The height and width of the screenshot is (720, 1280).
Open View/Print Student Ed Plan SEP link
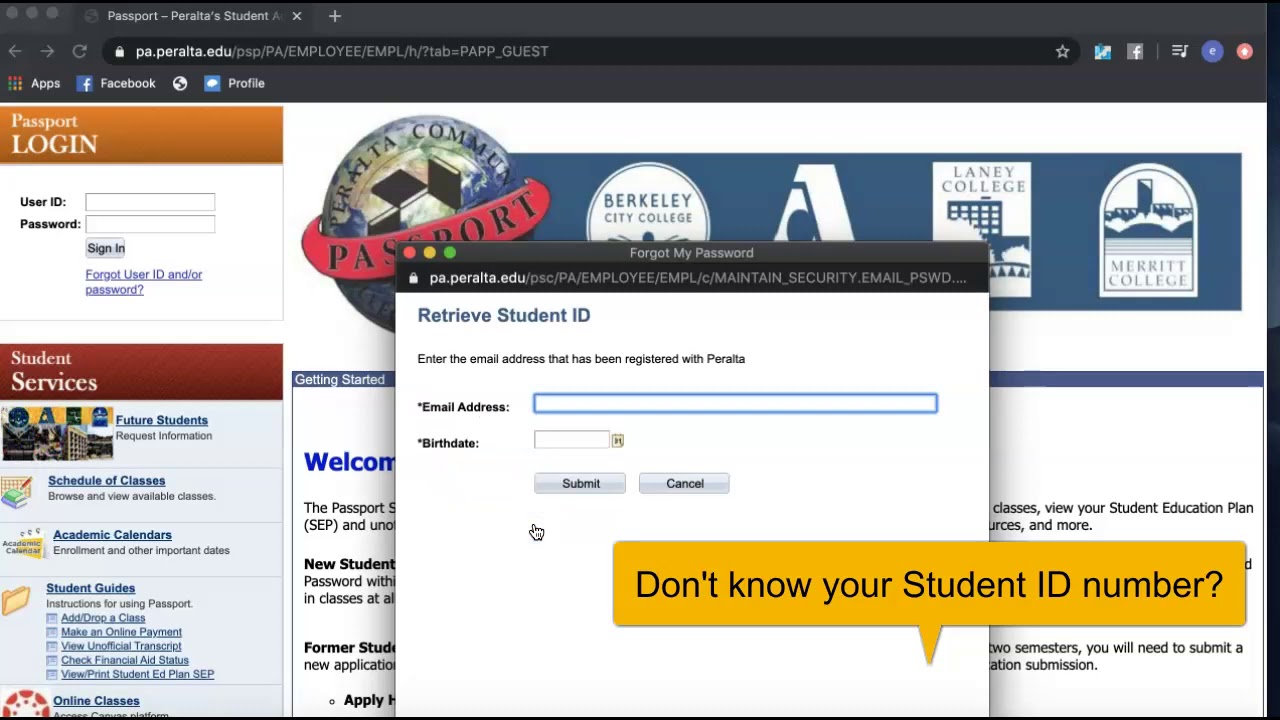pos(137,674)
